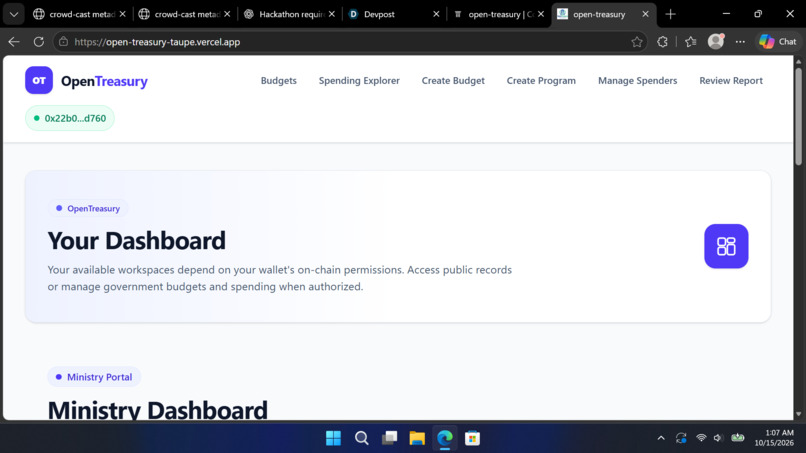Focus the address bar URL field
Screen dimensions: 806x453
(x=350, y=42)
